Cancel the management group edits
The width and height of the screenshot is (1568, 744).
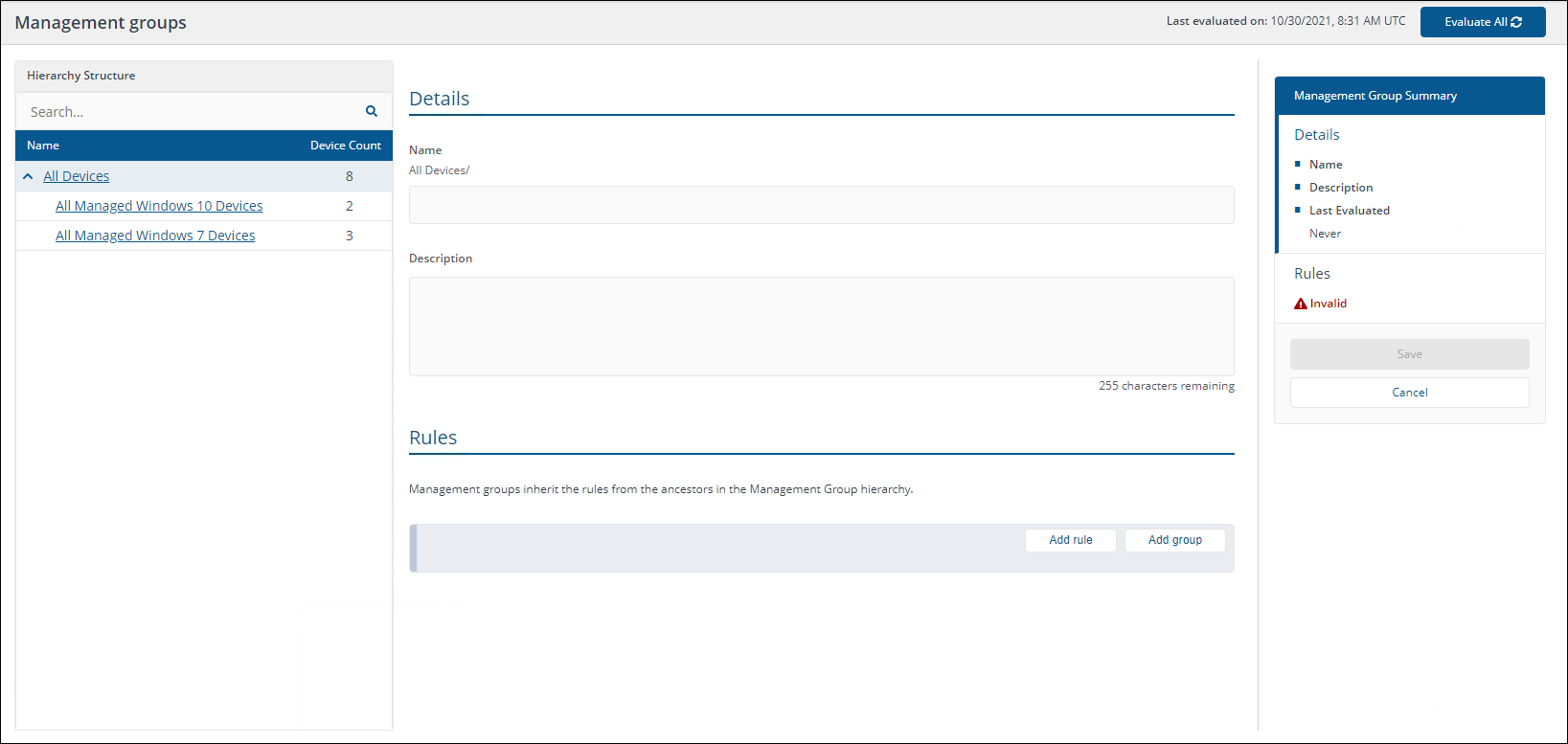[1409, 393]
